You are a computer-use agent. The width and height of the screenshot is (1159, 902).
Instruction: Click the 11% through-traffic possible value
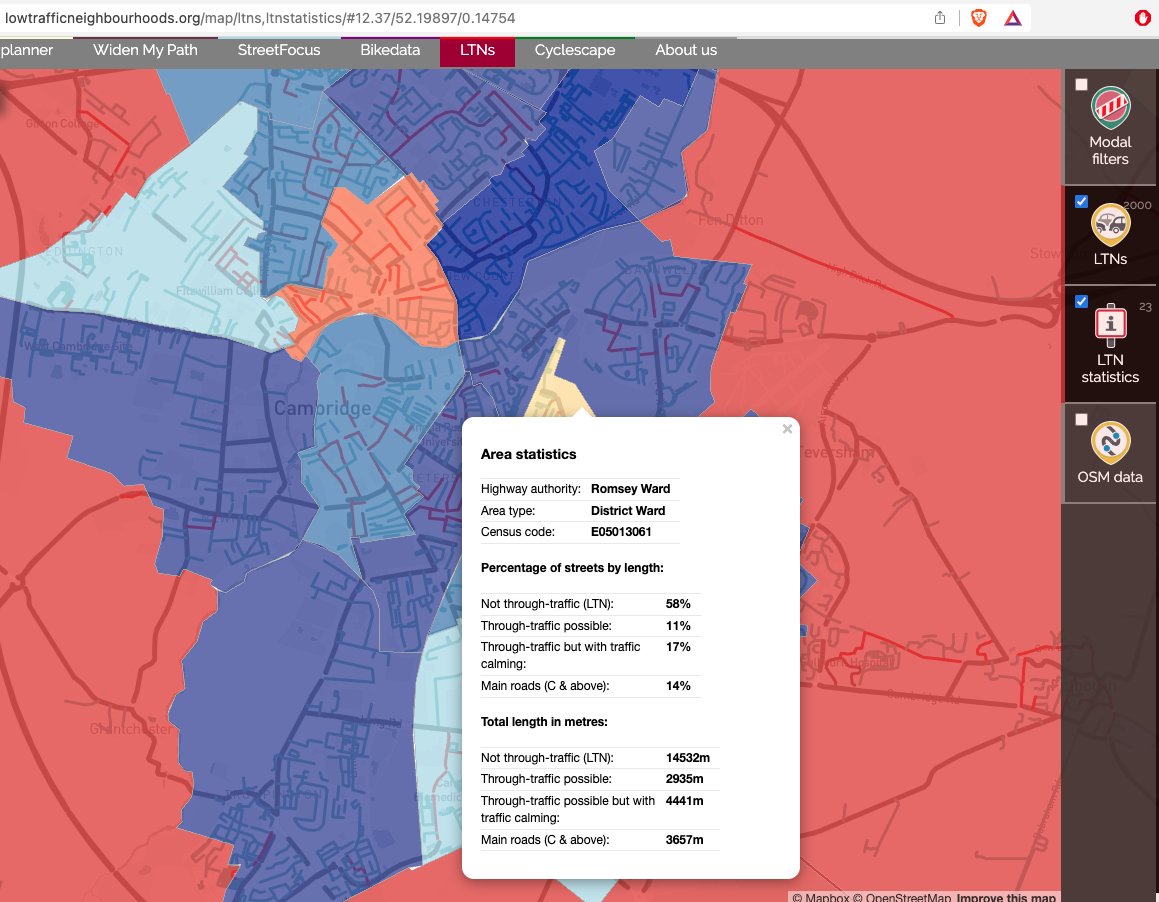(678, 626)
